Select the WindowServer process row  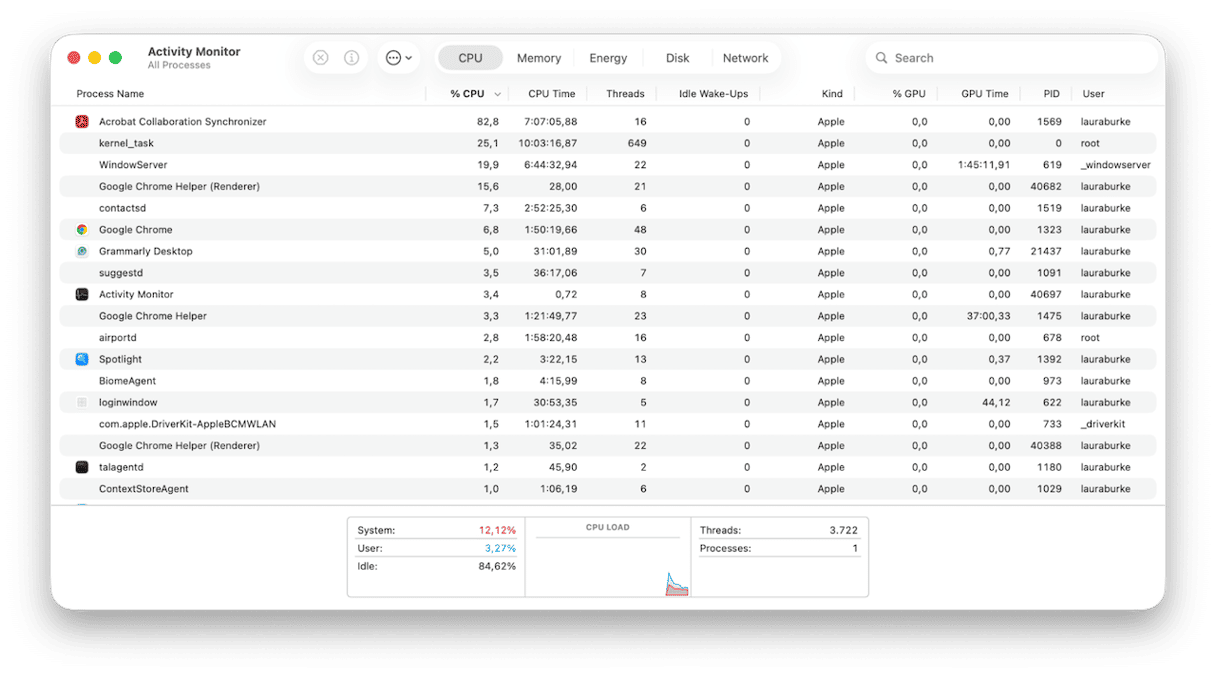[300, 164]
